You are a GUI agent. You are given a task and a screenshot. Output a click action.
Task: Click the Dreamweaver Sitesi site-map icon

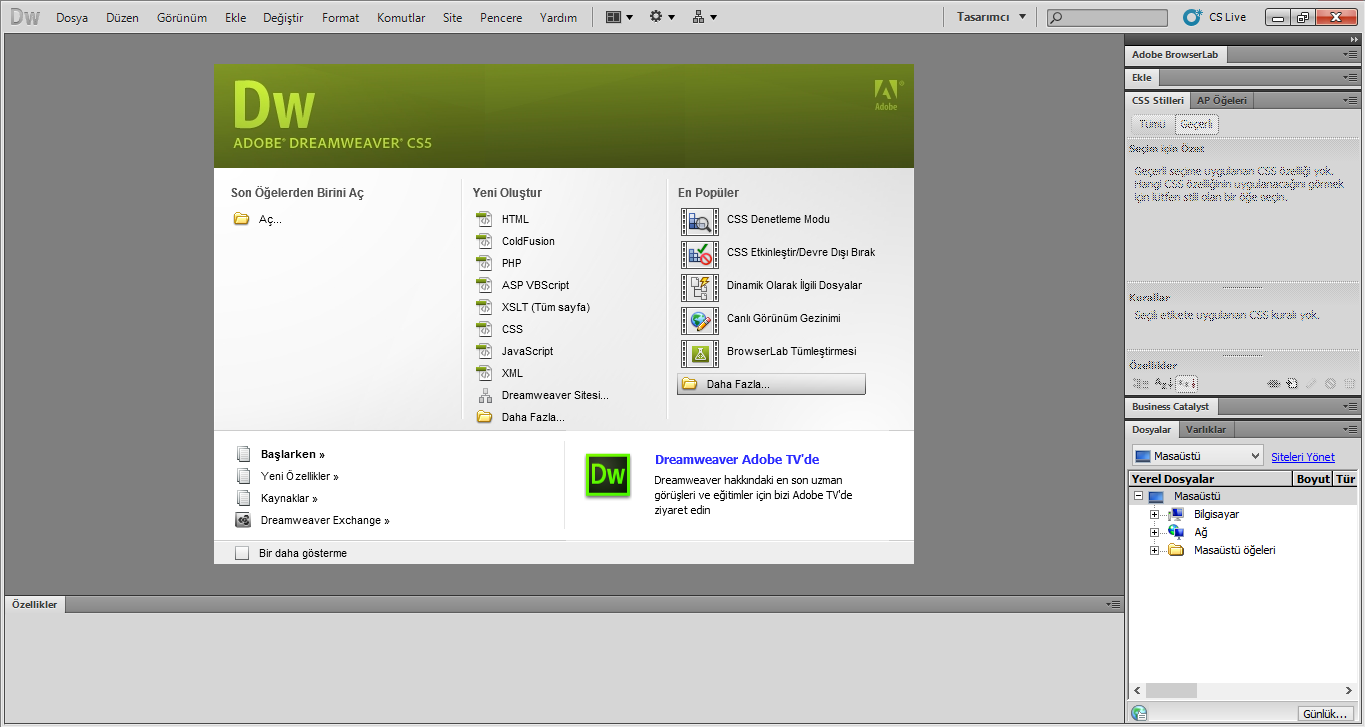tap(485, 395)
